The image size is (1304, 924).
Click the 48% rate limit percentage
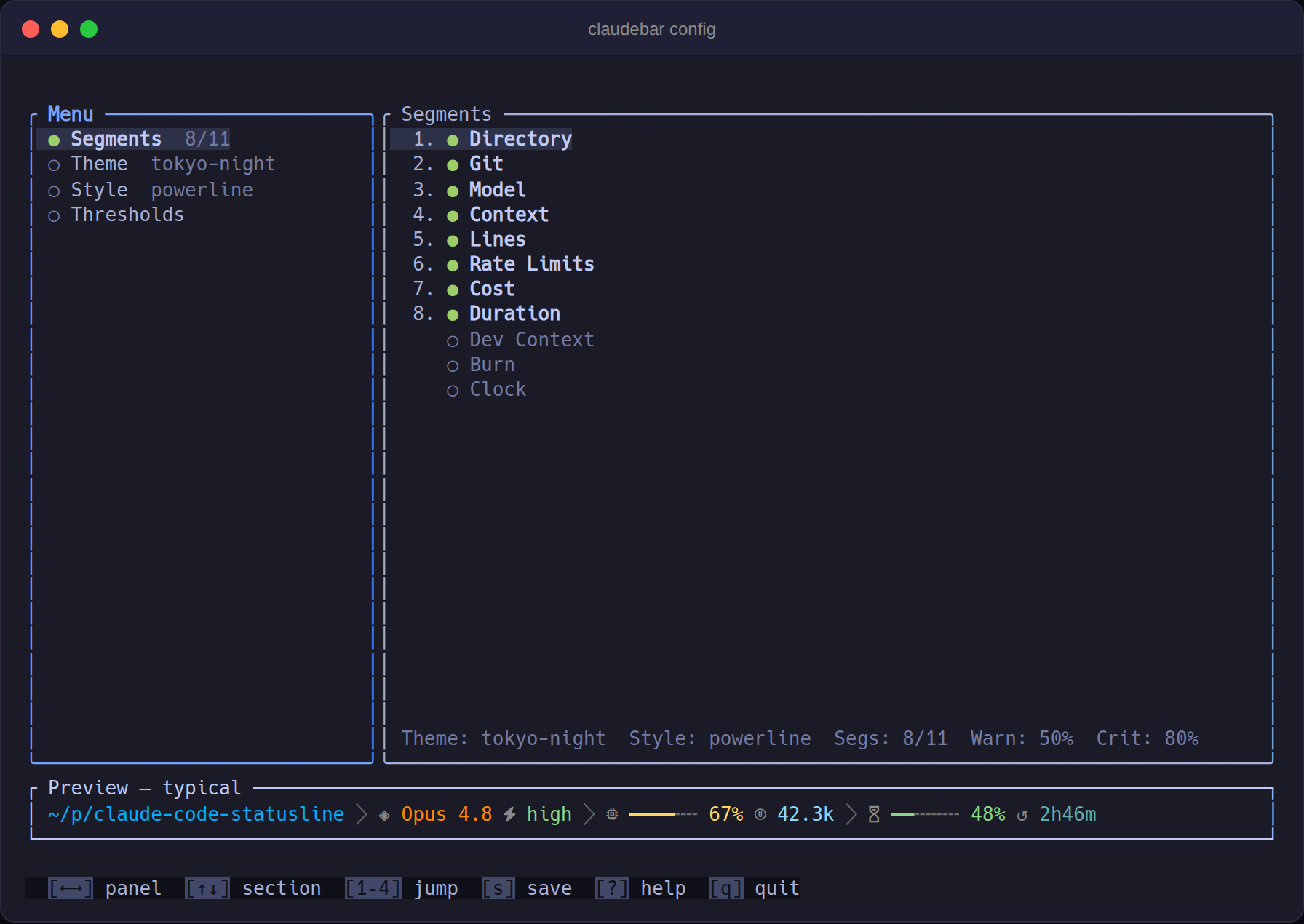pyautogui.click(x=988, y=814)
